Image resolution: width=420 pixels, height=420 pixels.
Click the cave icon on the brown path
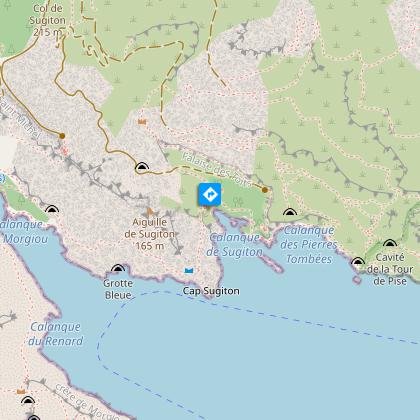coord(142,167)
